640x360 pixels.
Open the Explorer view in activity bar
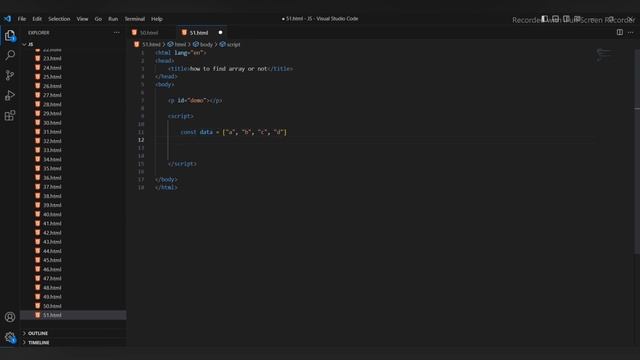click(10, 36)
